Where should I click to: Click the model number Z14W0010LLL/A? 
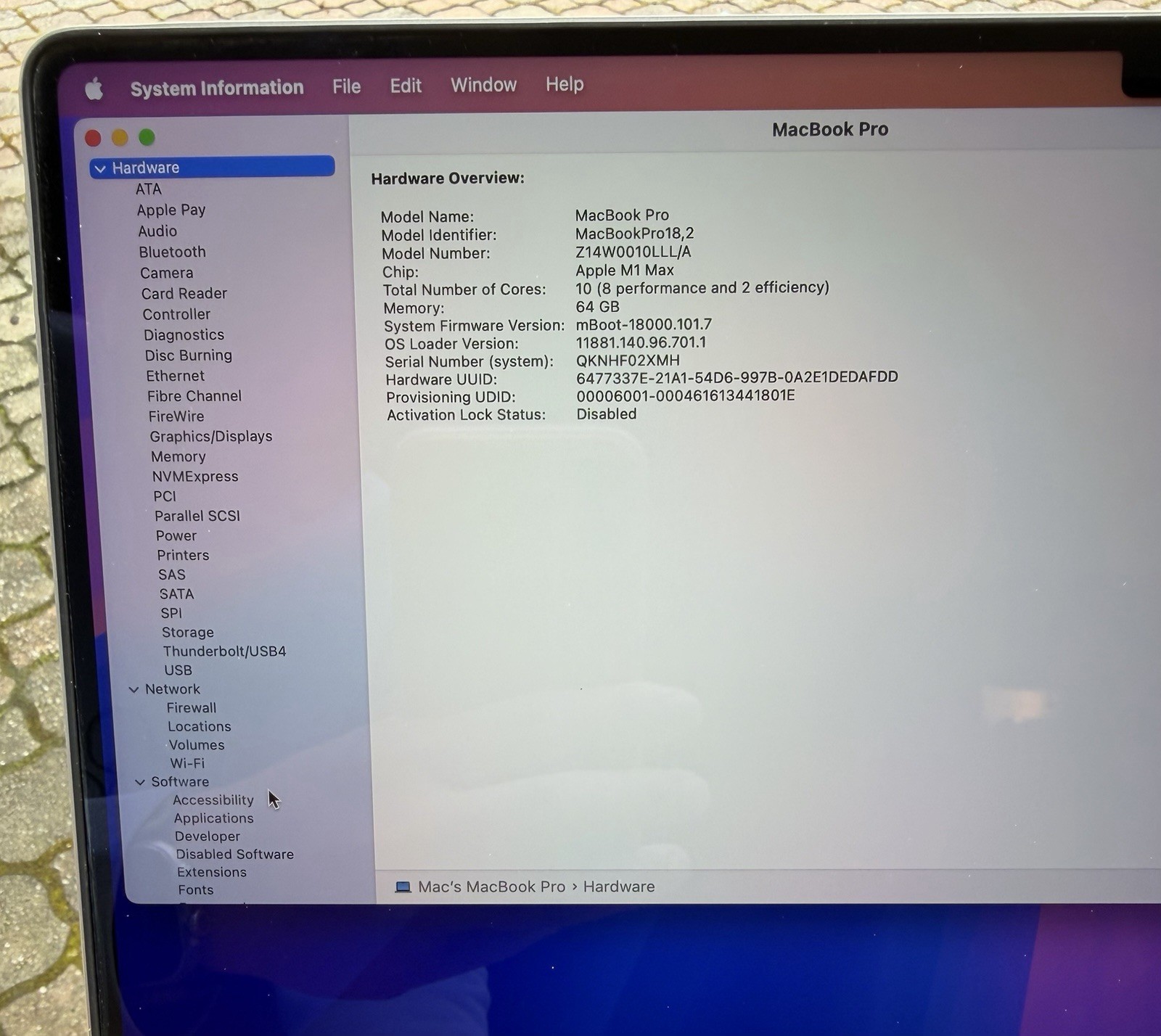click(x=633, y=252)
